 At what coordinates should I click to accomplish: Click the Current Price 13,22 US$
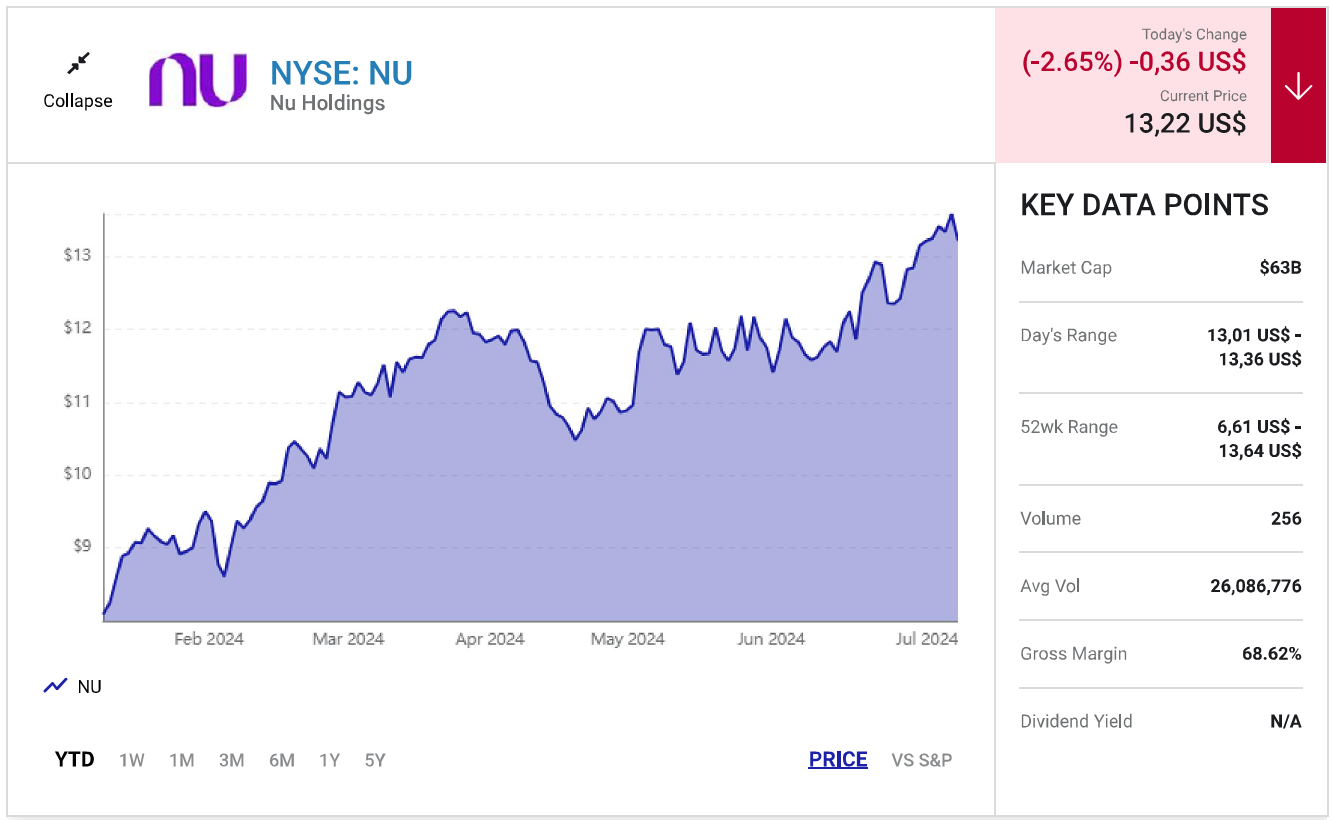[x=1185, y=123]
